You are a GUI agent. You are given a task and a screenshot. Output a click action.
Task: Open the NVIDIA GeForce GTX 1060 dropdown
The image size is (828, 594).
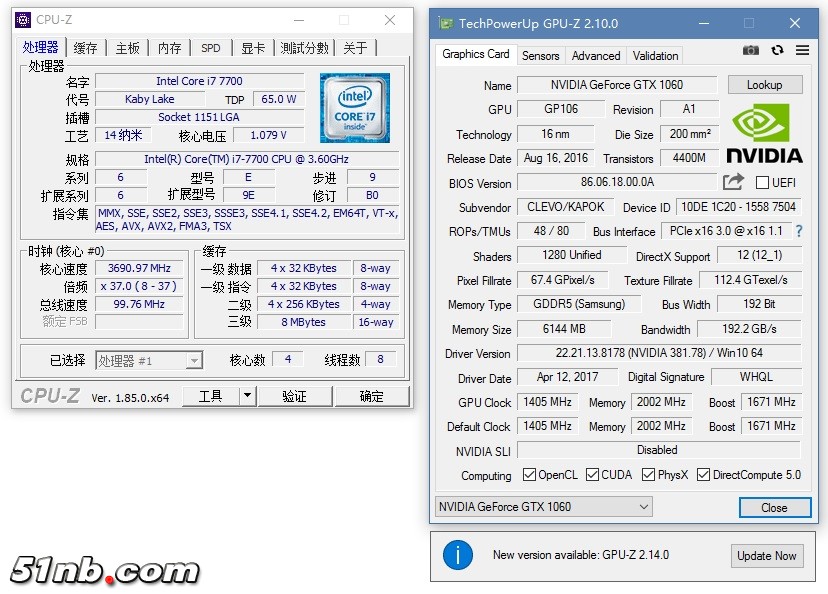pyautogui.click(x=544, y=507)
